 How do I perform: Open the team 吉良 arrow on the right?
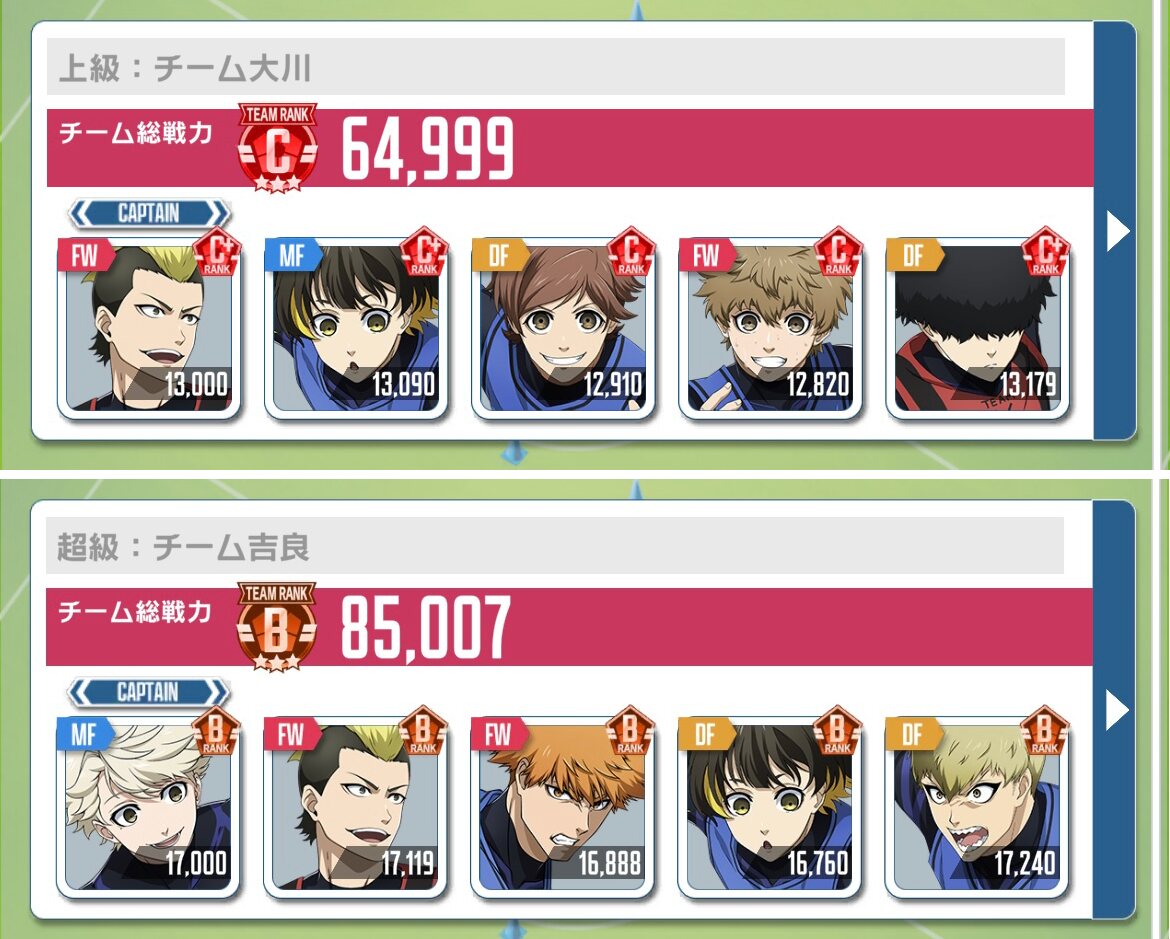[x=1115, y=710]
